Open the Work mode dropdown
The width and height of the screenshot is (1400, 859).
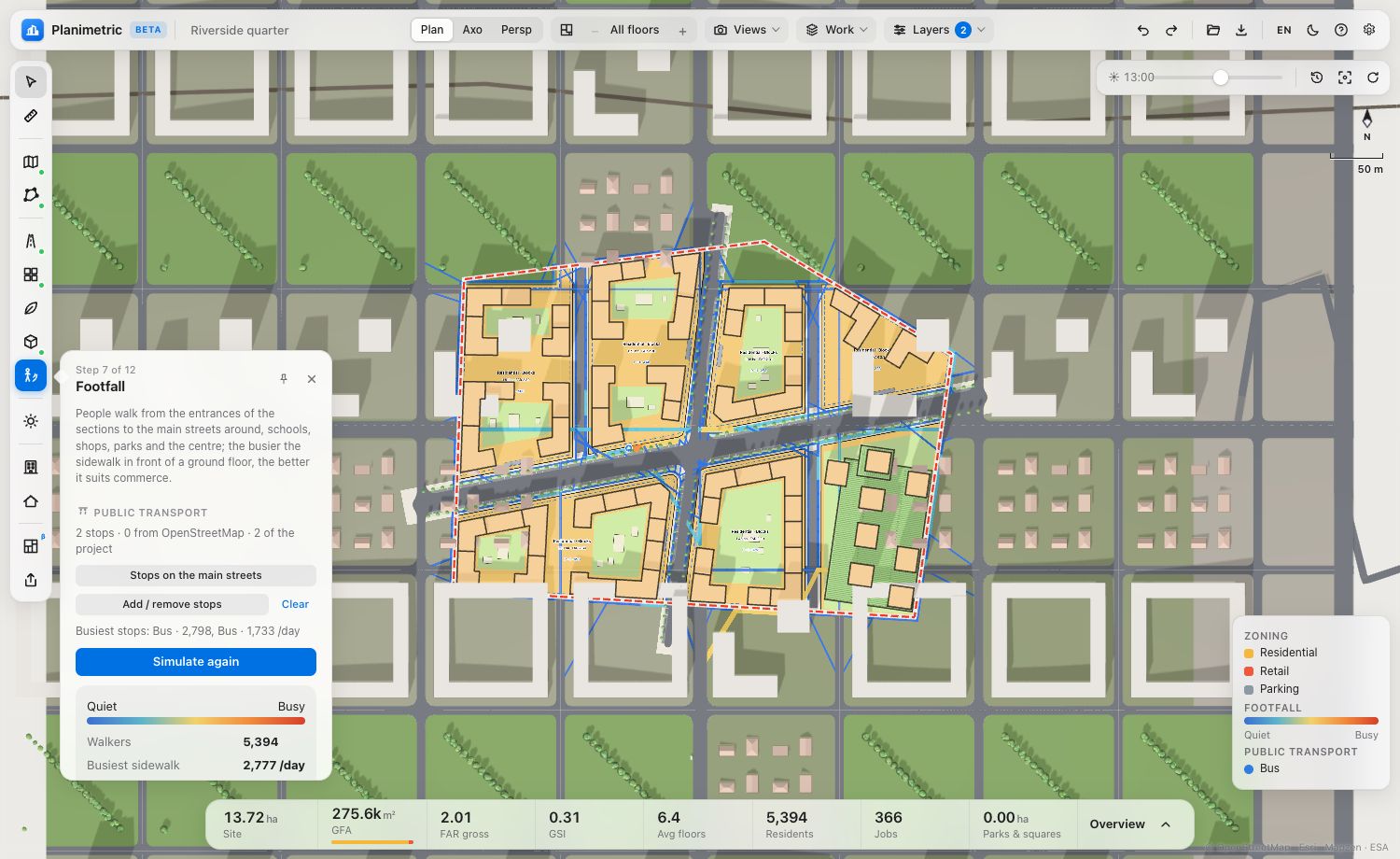click(836, 30)
